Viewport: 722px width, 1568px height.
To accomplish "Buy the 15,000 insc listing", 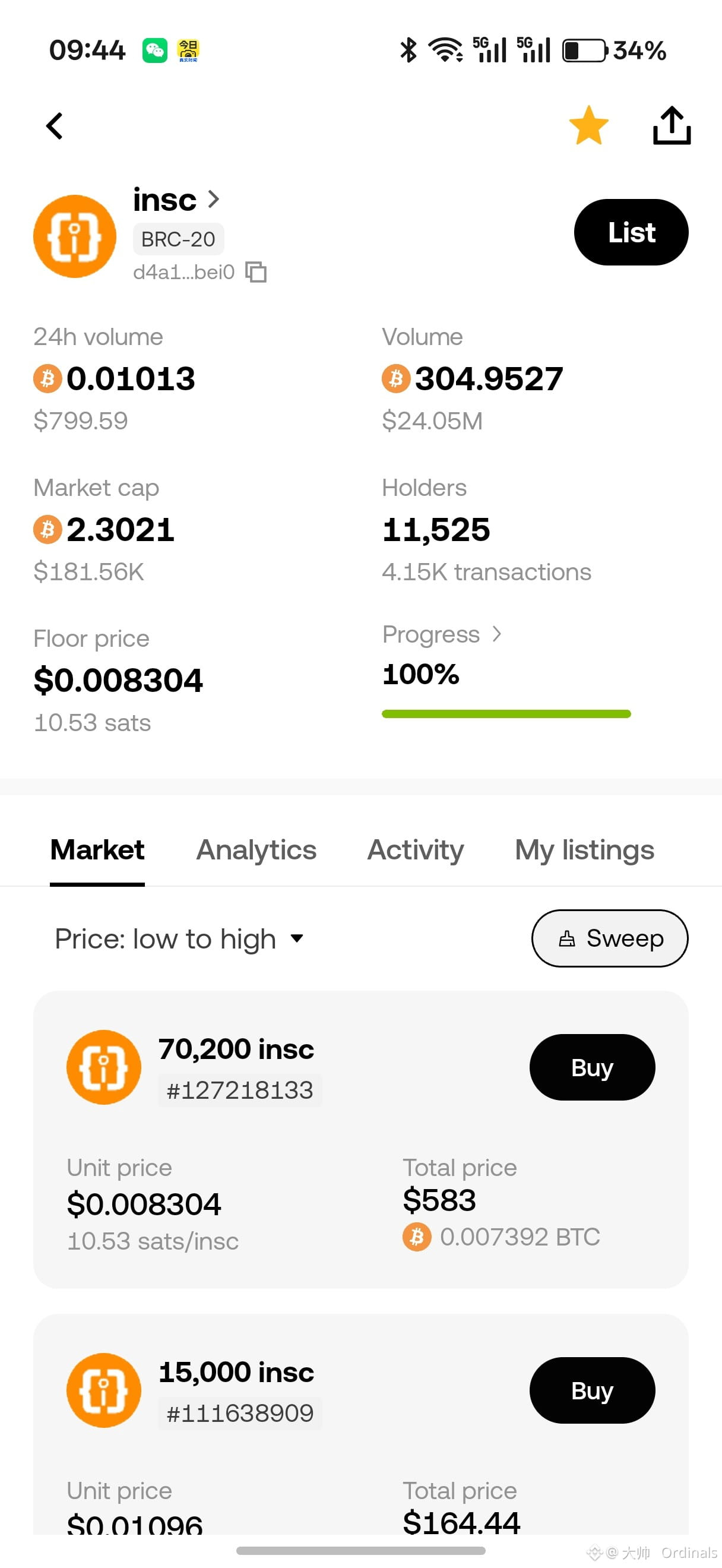I will [x=592, y=1390].
